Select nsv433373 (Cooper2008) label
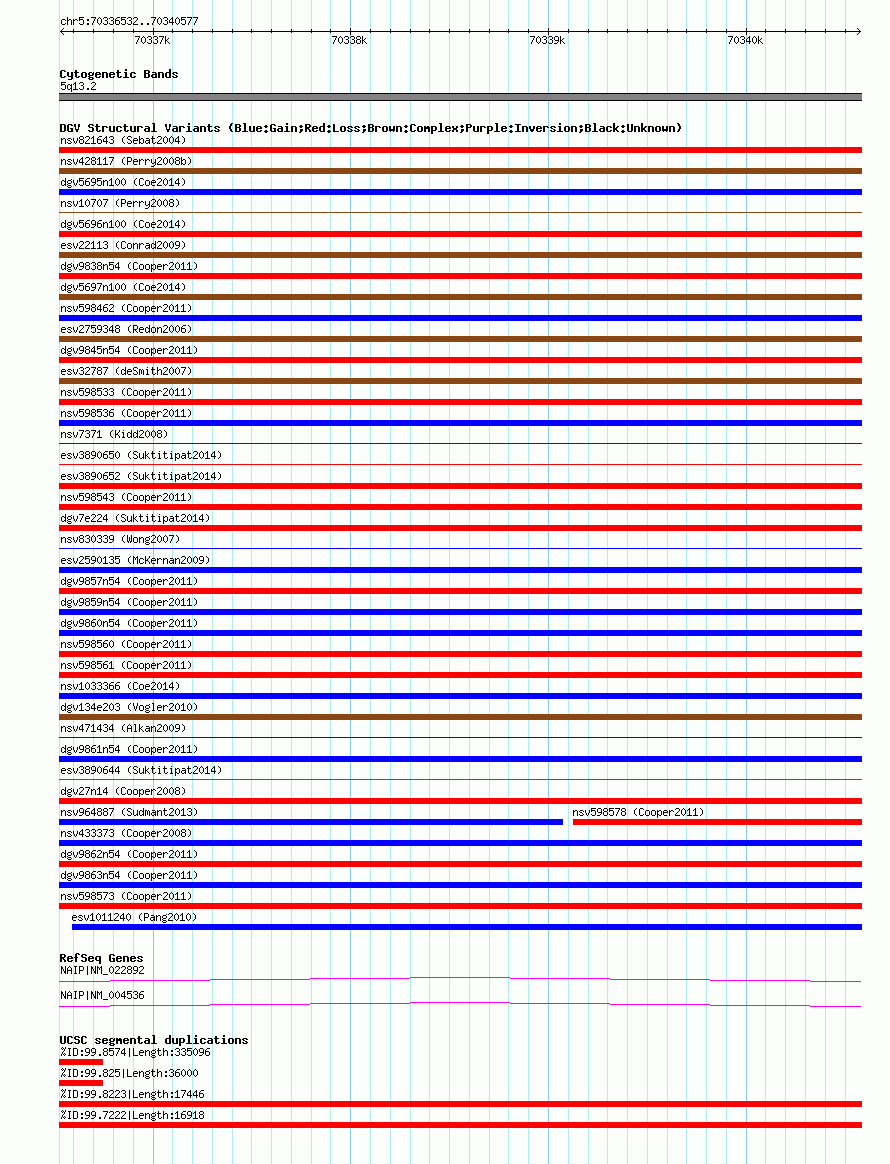 [126, 833]
